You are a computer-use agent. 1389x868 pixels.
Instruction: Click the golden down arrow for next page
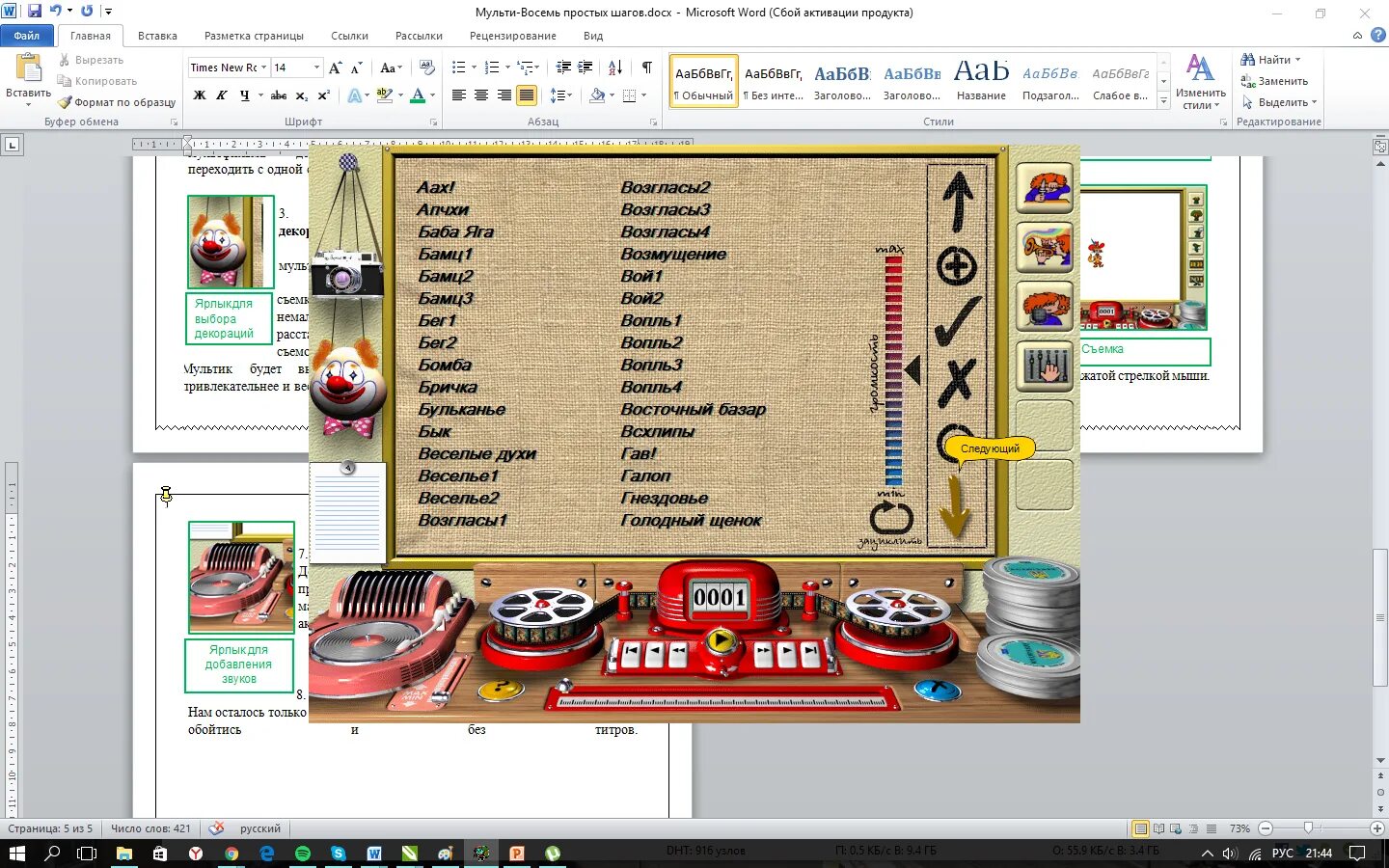pos(955,505)
